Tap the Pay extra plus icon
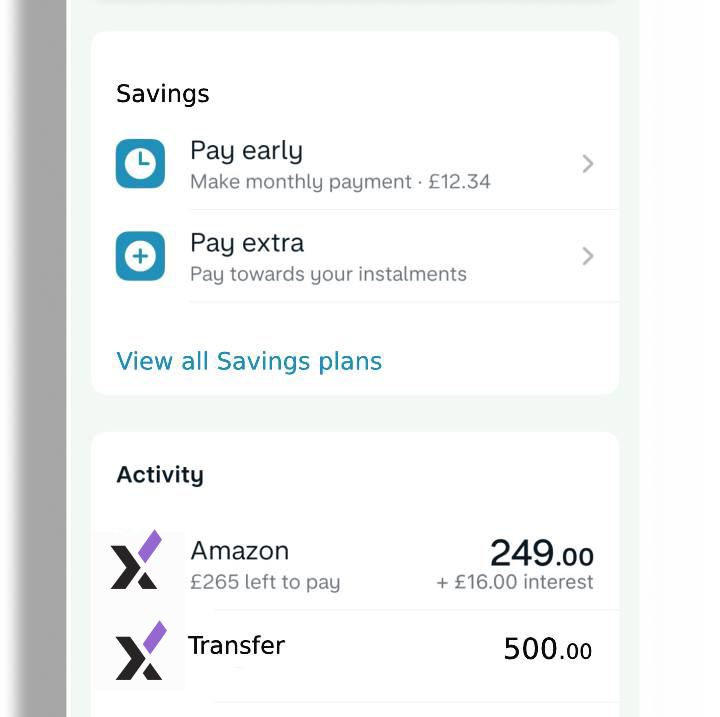Screen dimensions: 720x717 (x=140, y=256)
